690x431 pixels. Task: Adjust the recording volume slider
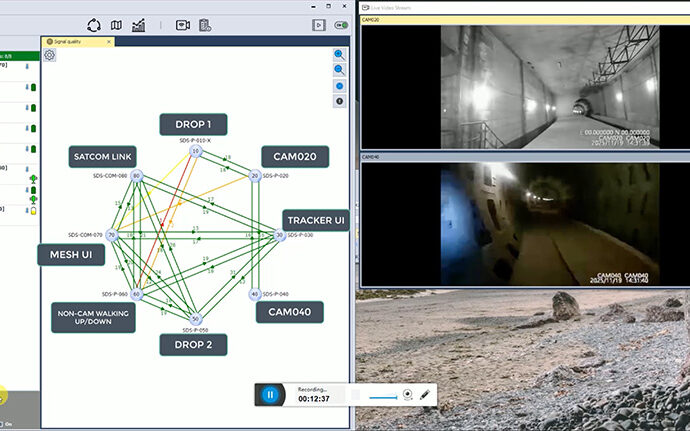pyautogui.click(x=384, y=396)
